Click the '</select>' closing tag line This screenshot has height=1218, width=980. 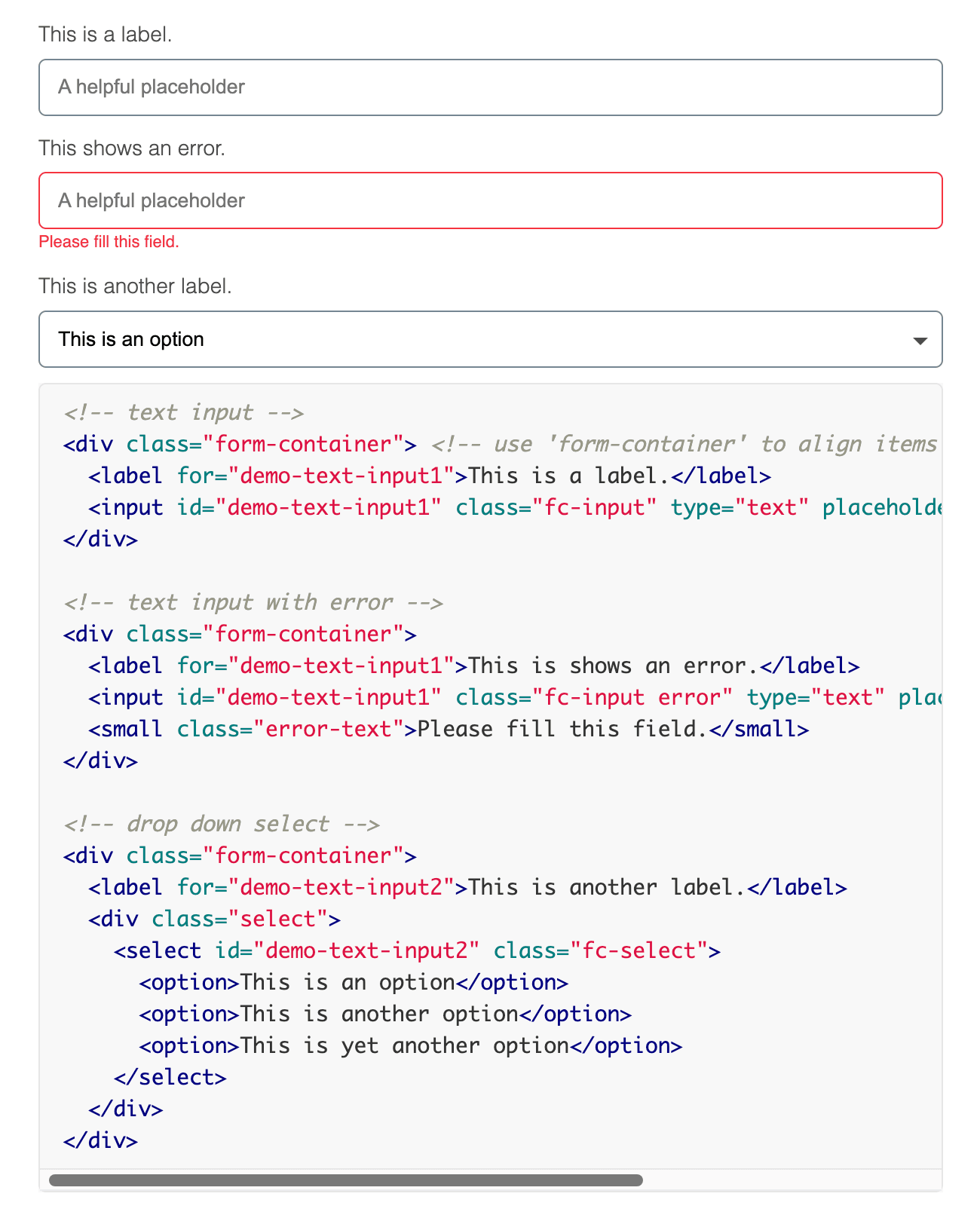pos(170,1077)
